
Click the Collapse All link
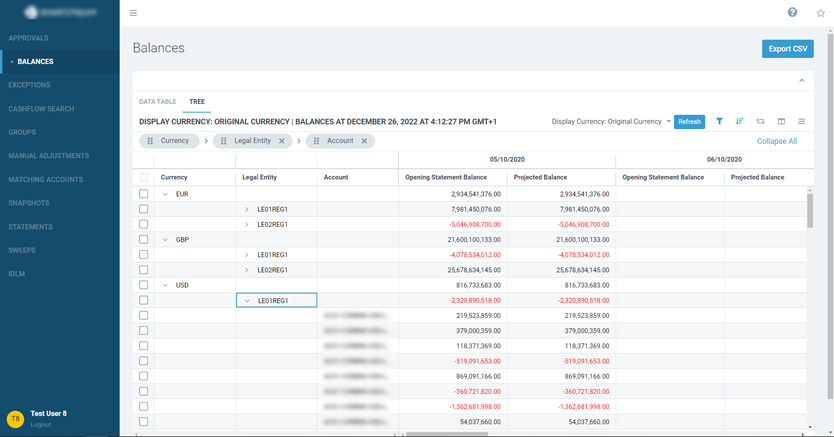[x=776, y=141]
